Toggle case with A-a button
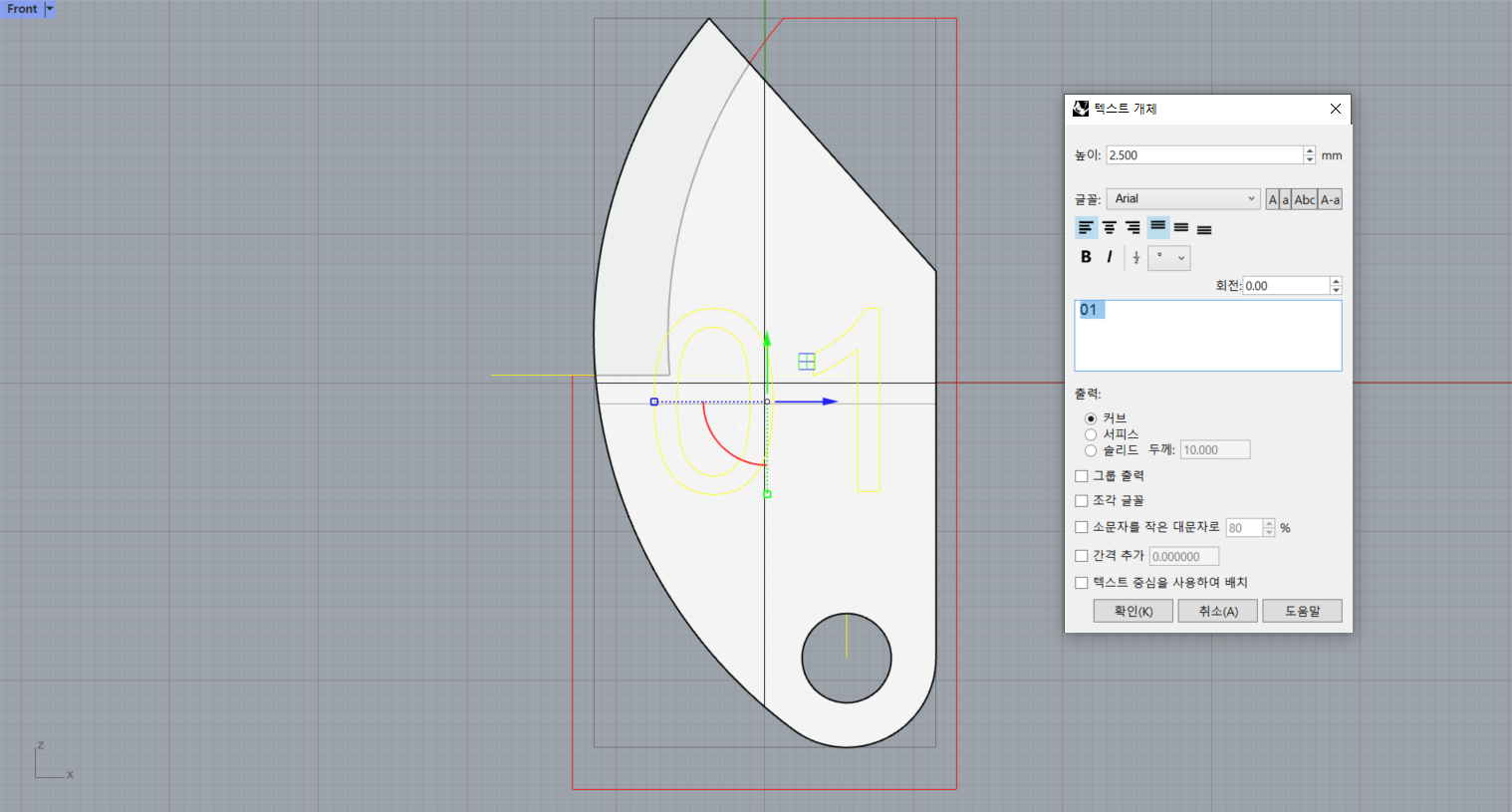 [x=1330, y=200]
